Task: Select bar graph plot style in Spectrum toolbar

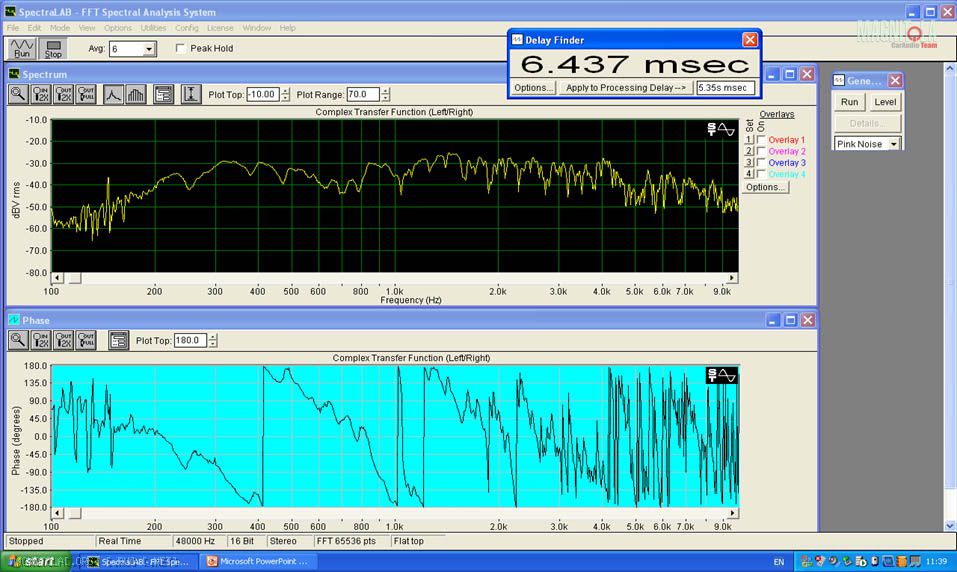Action: [x=135, y=94]
